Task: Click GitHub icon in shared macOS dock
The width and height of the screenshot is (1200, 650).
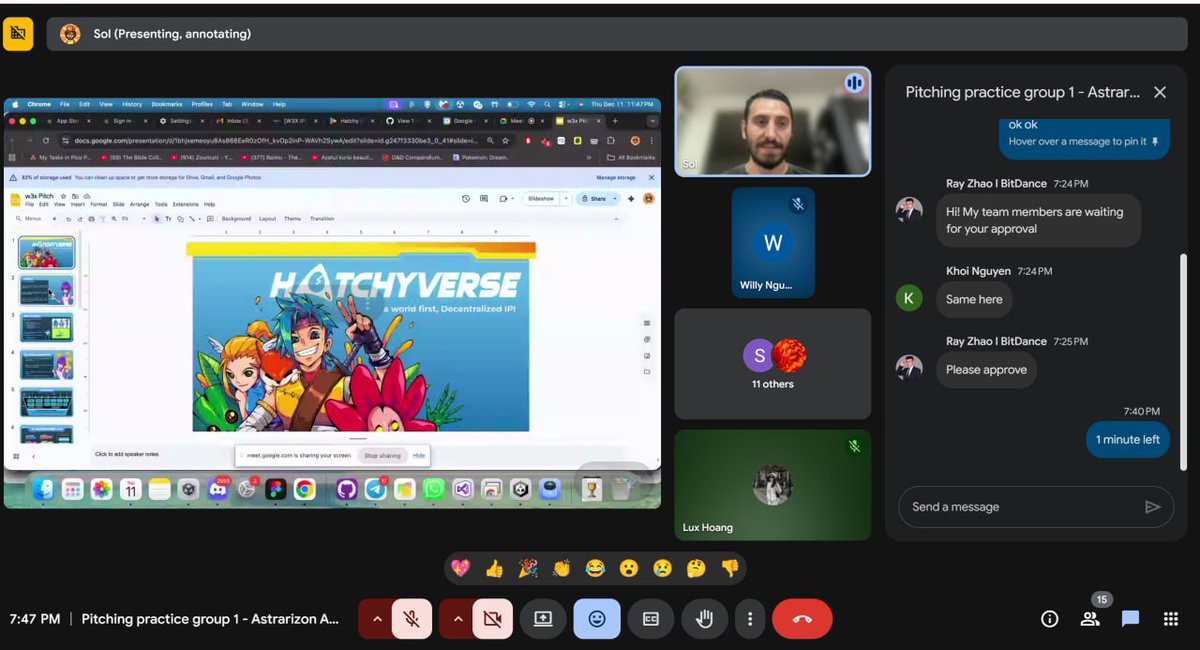Action: pyautogui.click(x=346, y=489)
